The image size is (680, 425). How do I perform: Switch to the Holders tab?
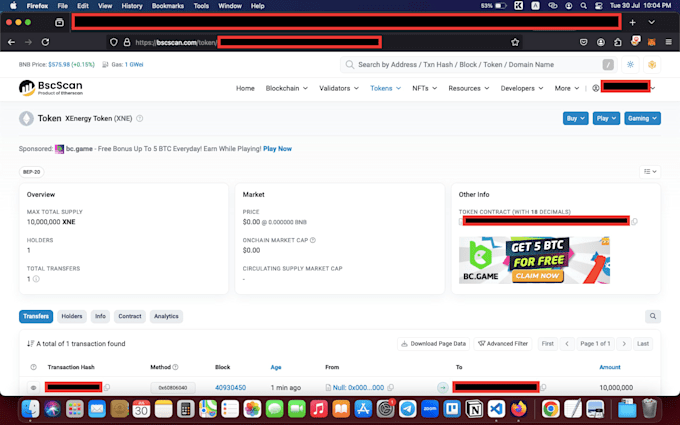click(72, 316)
